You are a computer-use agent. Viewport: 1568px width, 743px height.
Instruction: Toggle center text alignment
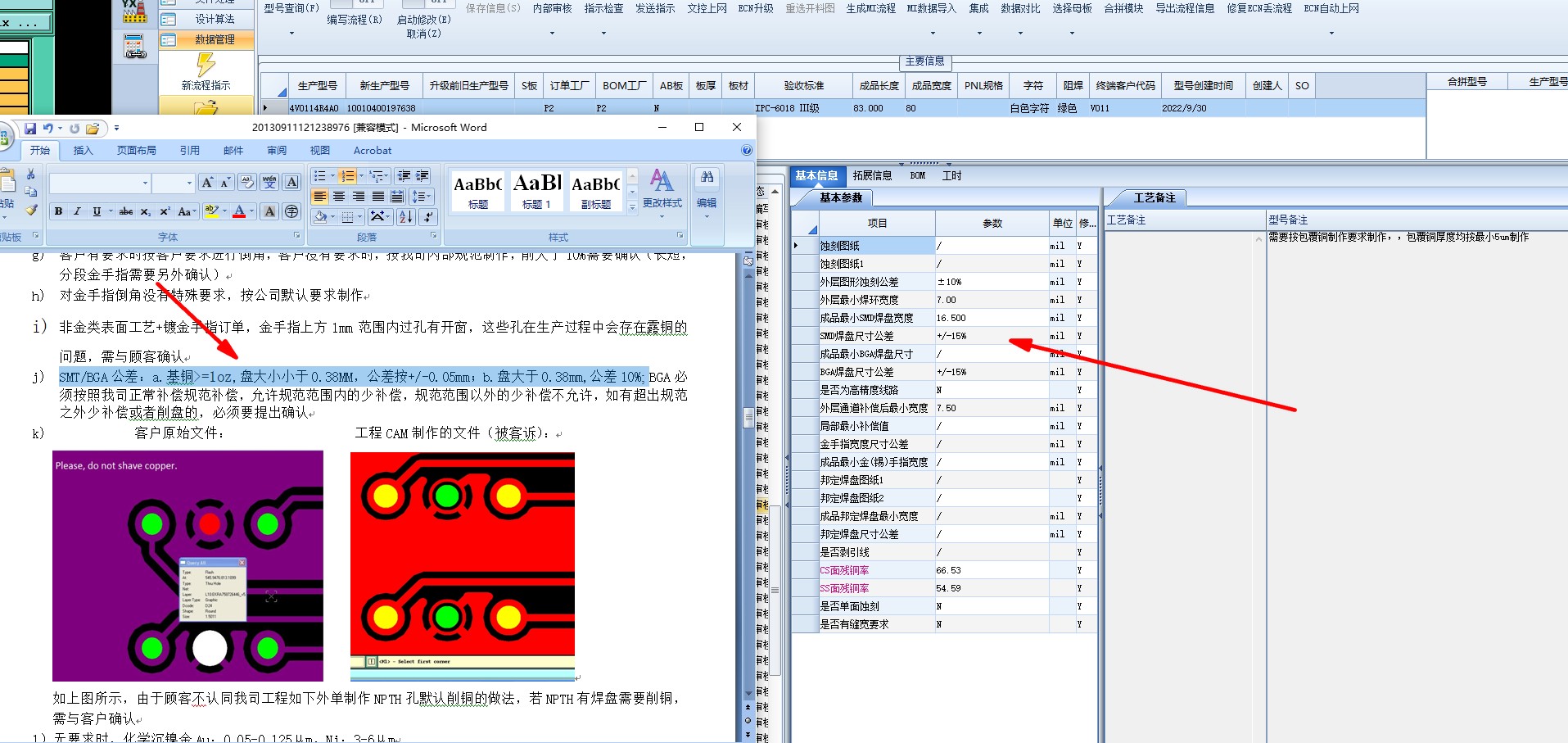click(x=339, y=197)
